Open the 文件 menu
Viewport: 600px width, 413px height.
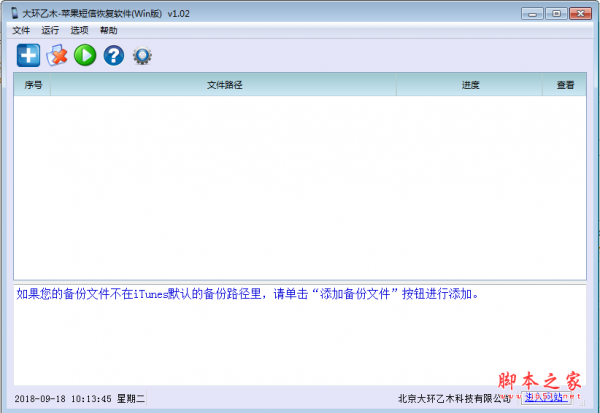(x=21, y=30)
